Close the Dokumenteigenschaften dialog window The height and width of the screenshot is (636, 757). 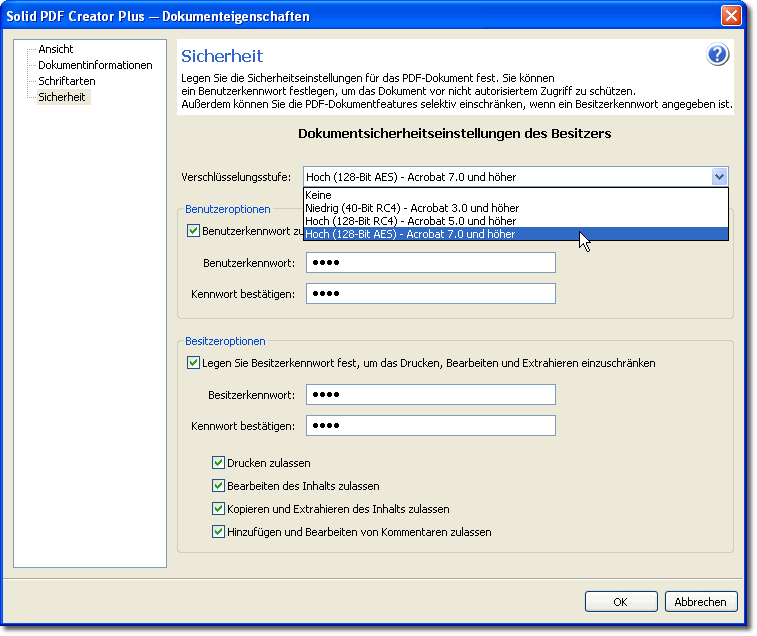pyautogui.click(x=731, y=16)
